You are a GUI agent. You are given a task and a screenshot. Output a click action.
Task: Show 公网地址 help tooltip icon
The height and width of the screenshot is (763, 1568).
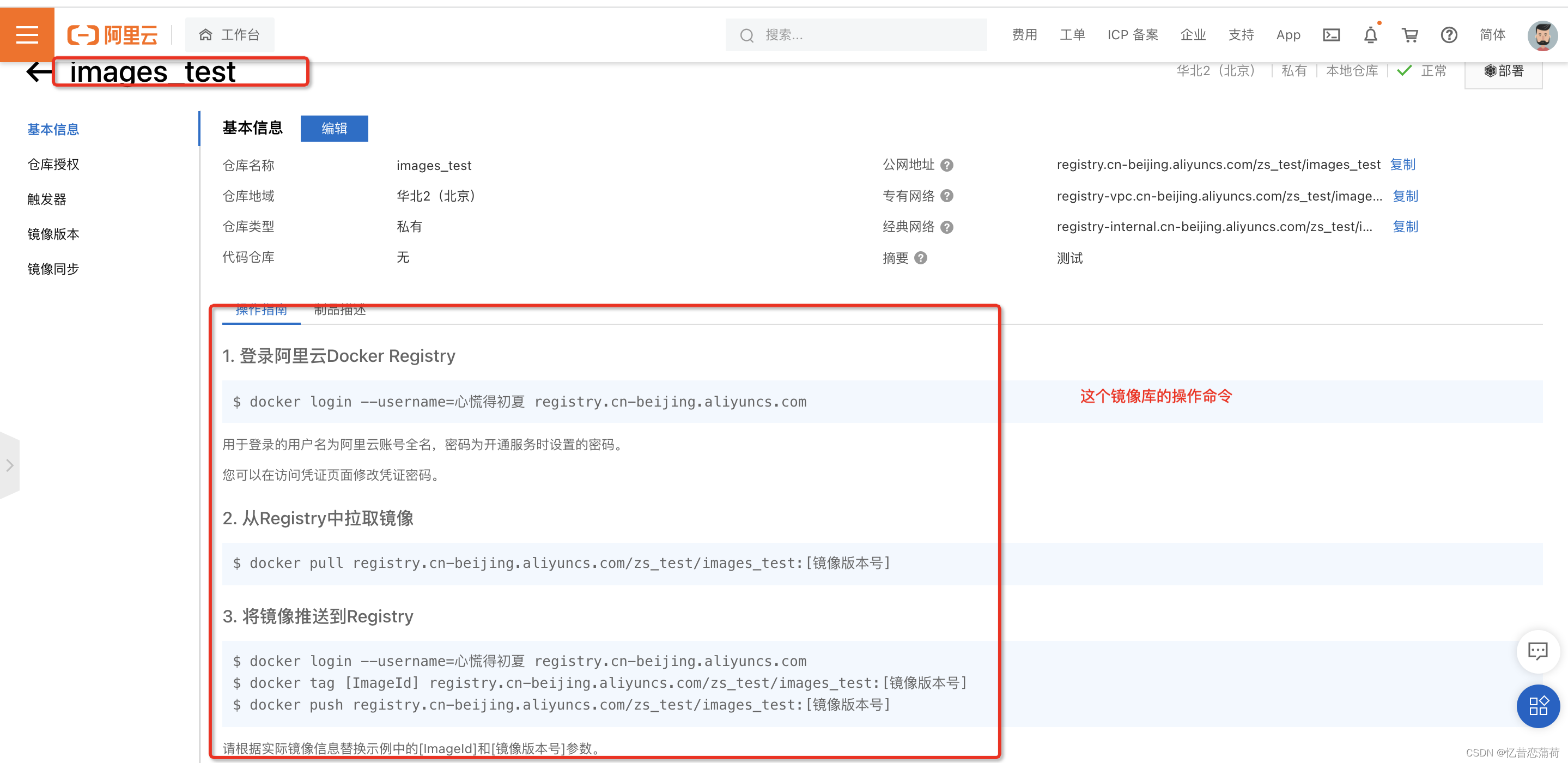click(x=946, y=165)
